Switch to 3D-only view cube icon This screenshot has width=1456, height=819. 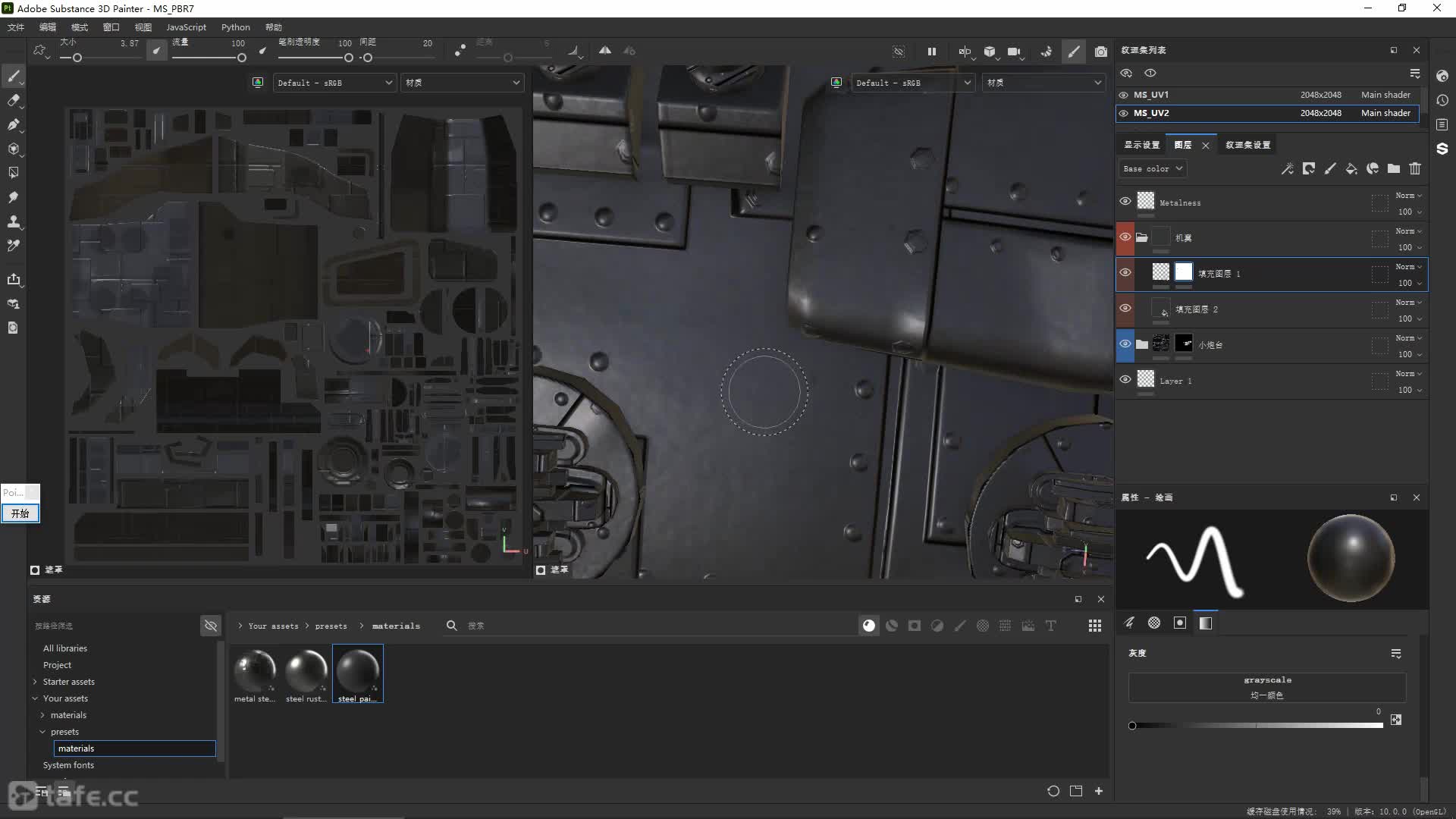coord(990,52)
